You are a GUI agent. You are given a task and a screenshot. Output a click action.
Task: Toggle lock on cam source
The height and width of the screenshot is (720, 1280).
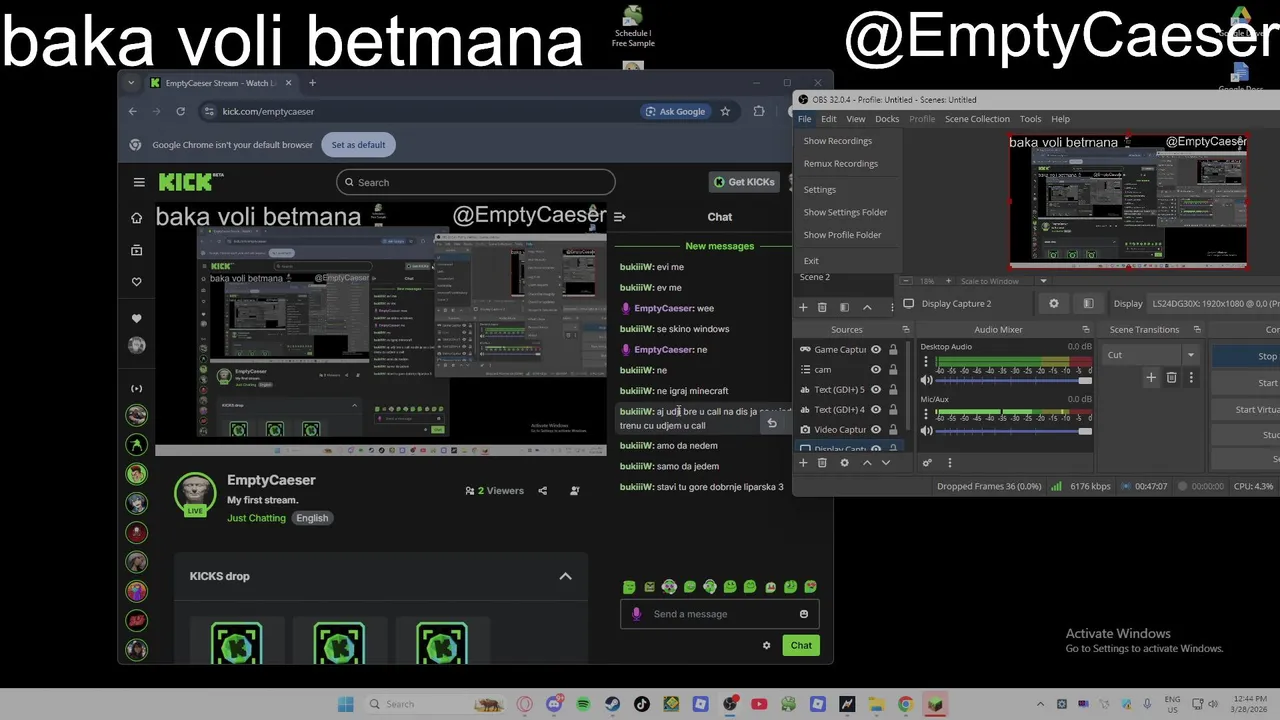[x=893, y=369]
